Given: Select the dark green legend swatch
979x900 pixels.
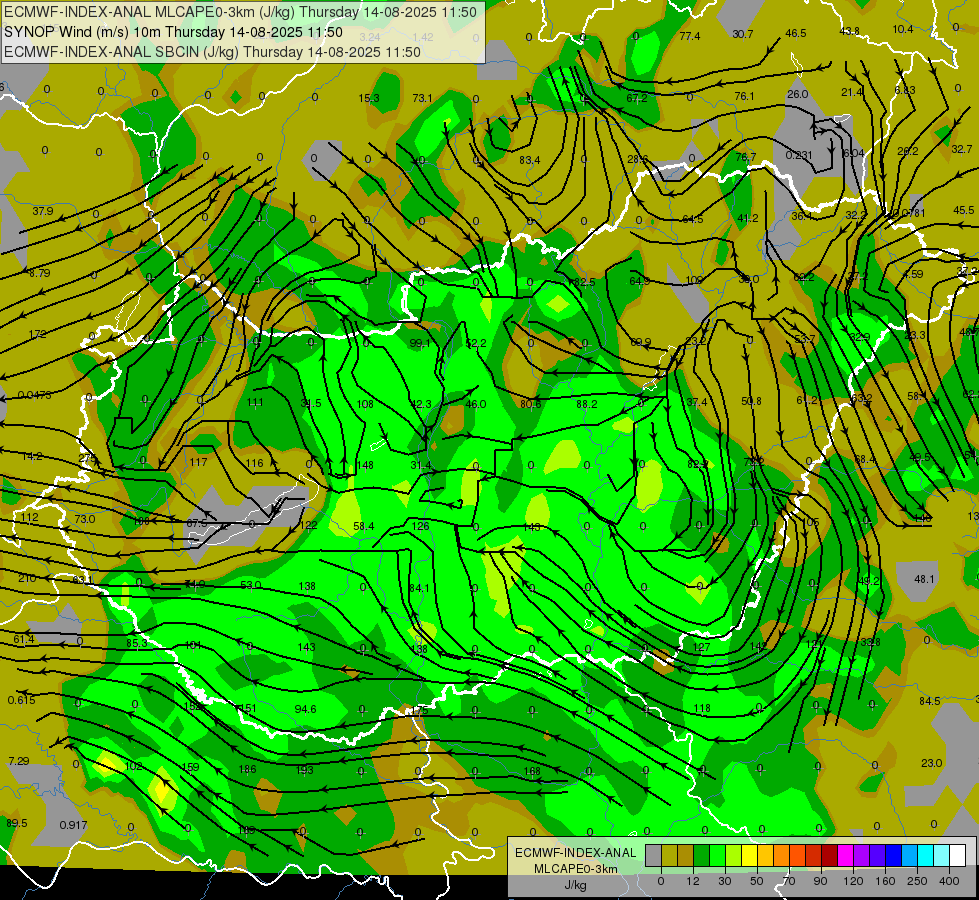Looking at the screenshot, I should pos(702,855).
